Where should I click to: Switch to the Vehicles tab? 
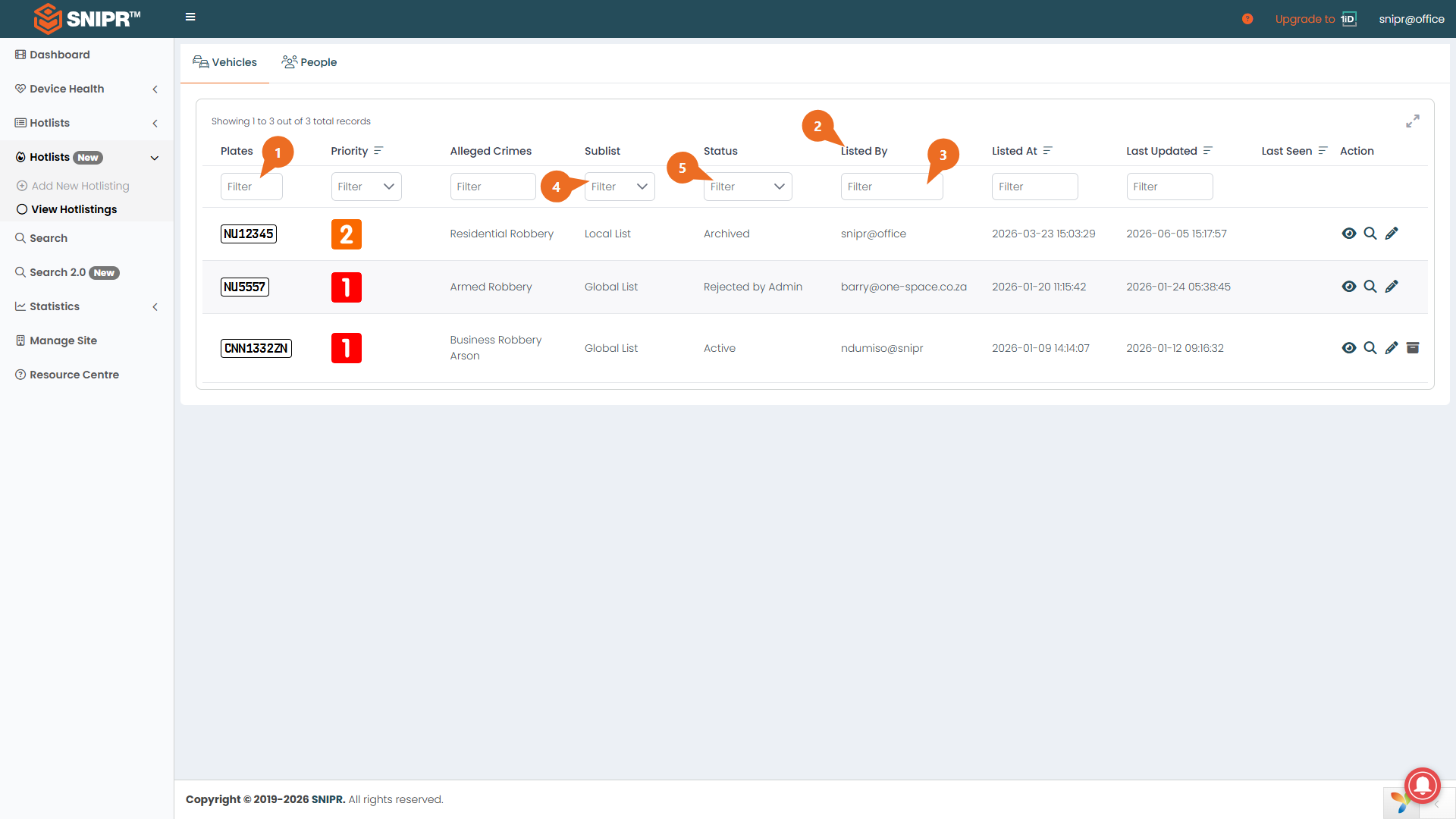pos(224,62)
